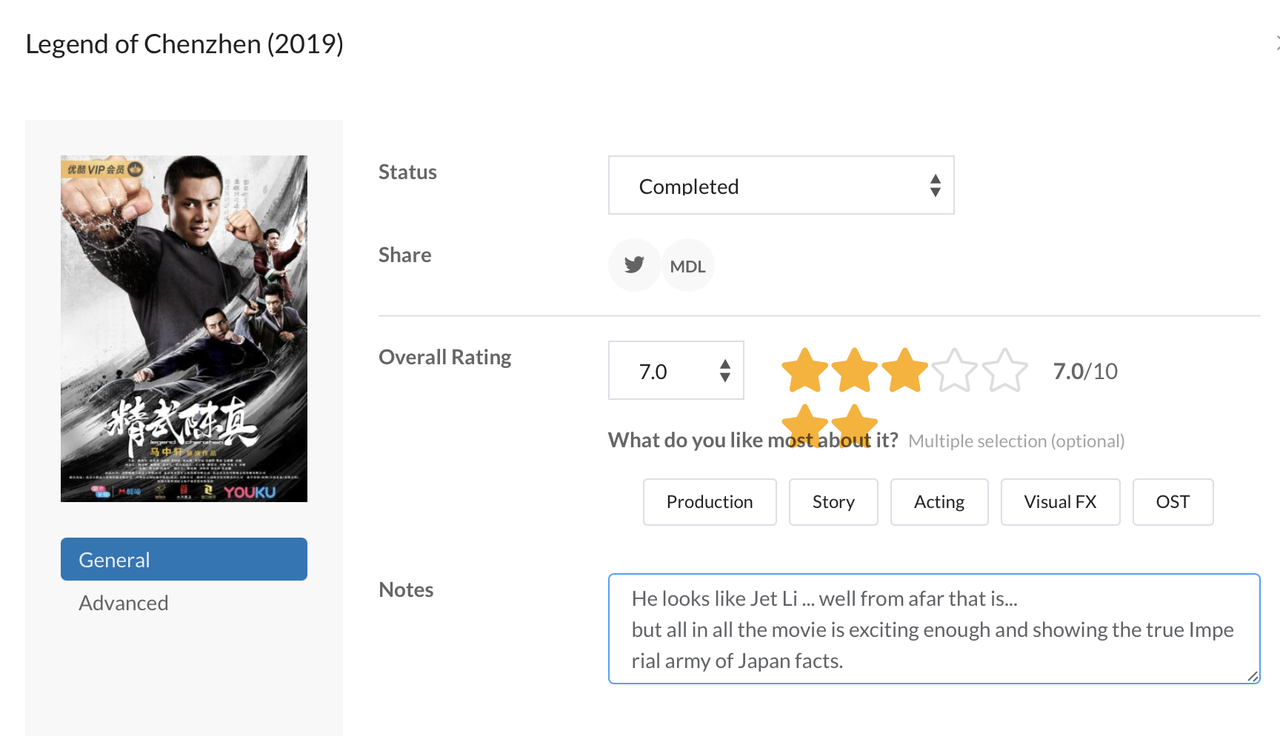
Task: Toggle the Production selection
Action: click(709, 502)
